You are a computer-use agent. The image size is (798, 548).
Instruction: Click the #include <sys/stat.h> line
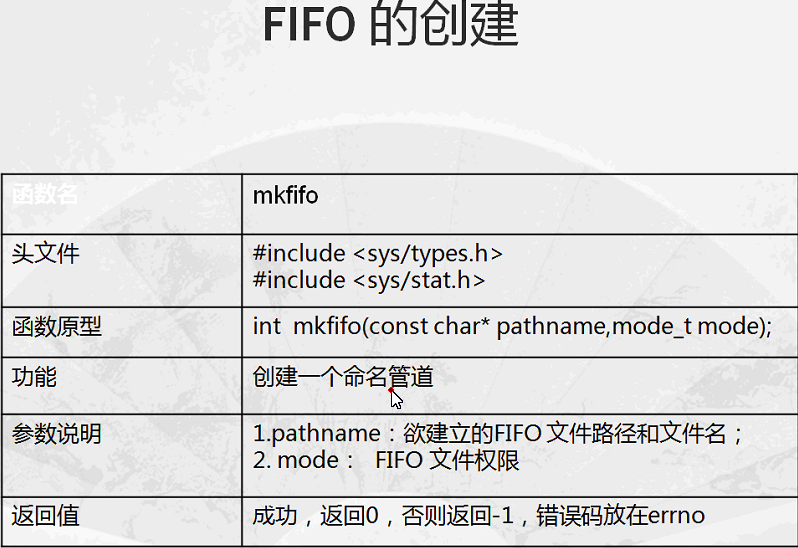click(x=369, y=280)
